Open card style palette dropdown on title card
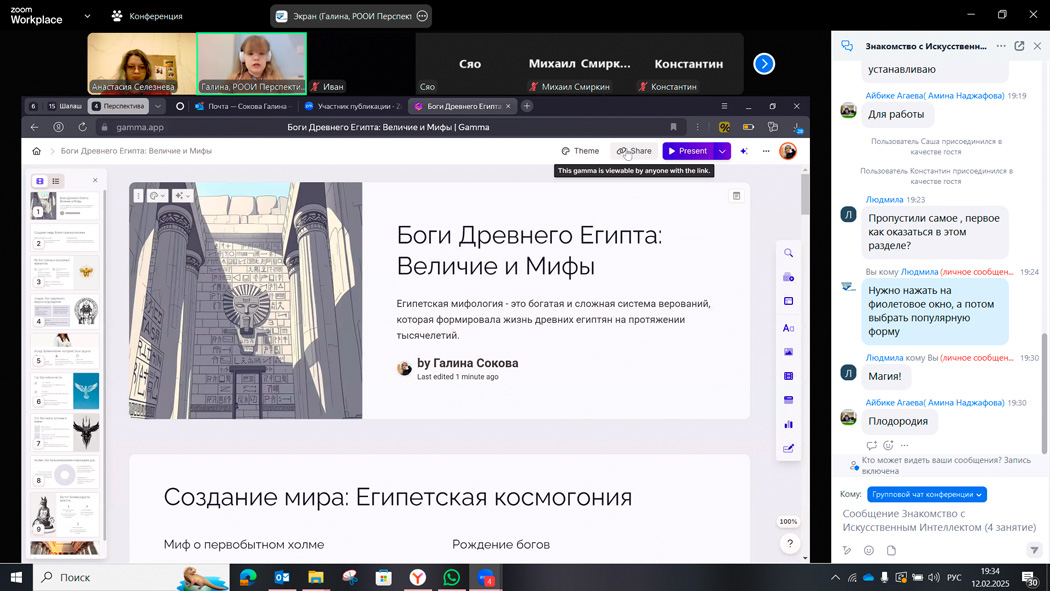The height and width of the screenshot is (591, 1050). pos(157,195)
